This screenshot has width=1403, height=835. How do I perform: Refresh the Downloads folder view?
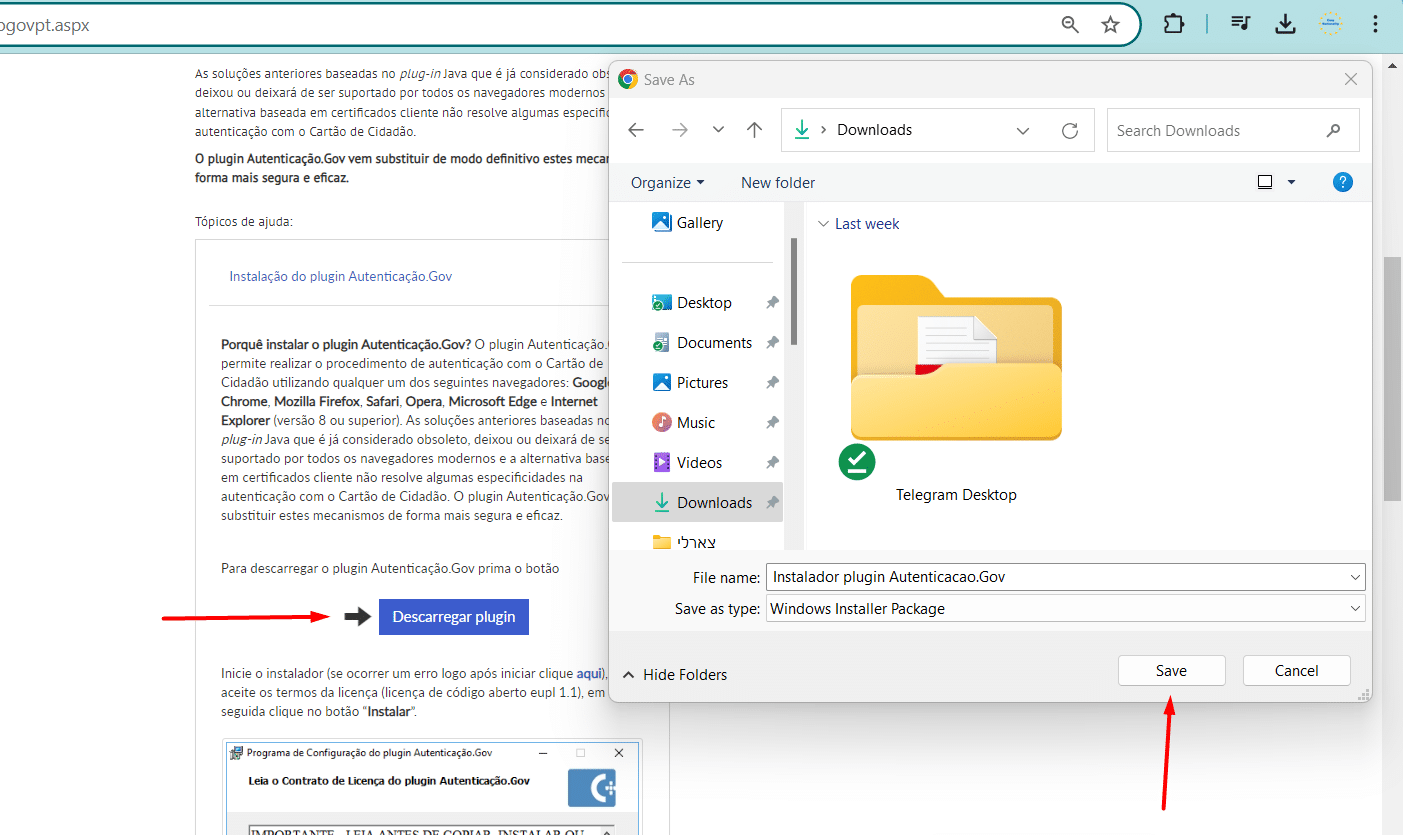point(1070,130)
